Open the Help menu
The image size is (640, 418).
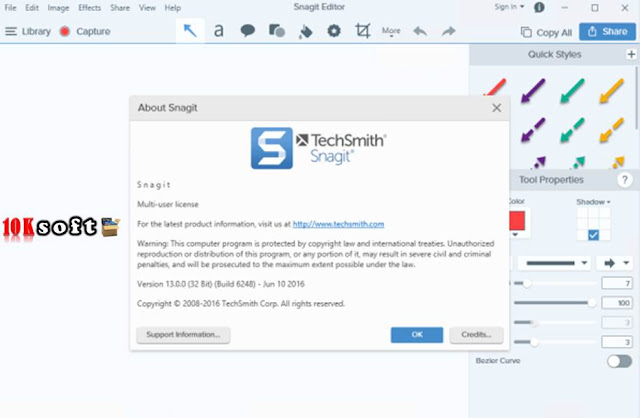tap(173, 8)
